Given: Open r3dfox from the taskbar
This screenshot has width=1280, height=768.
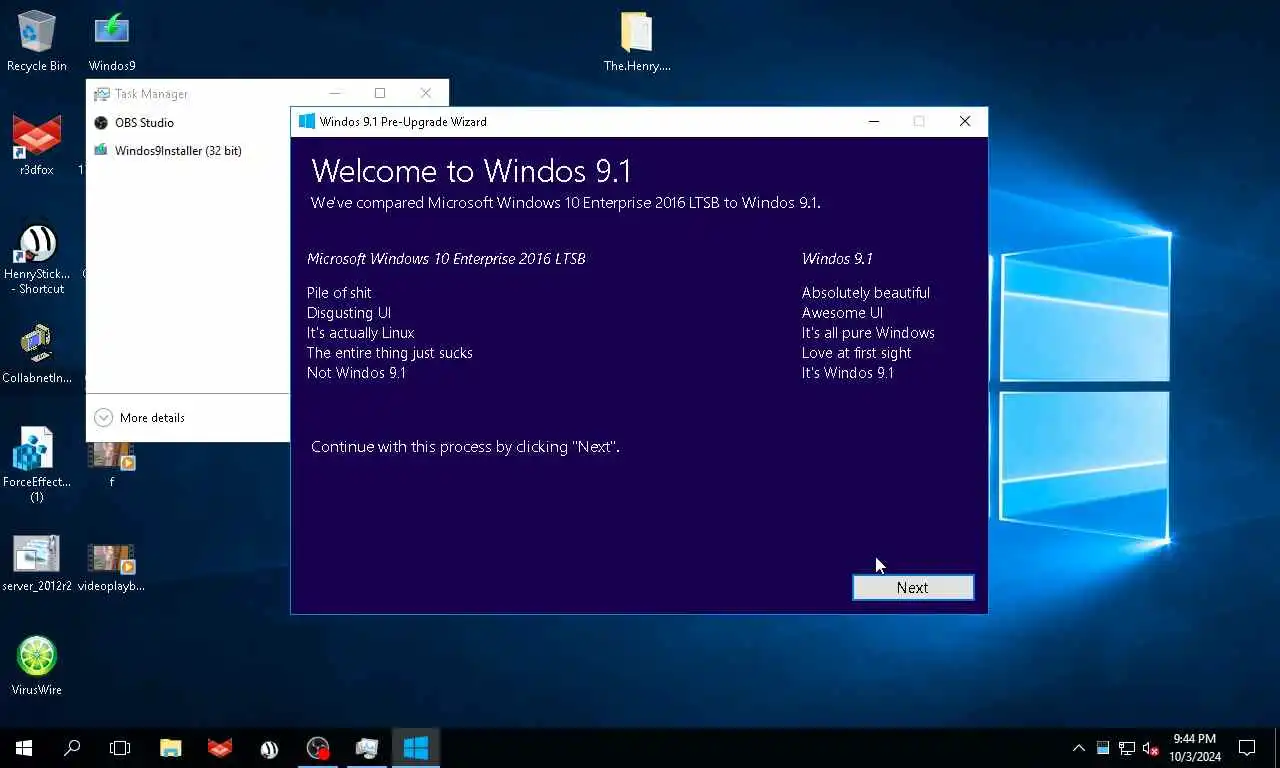Looking at the screenshot, I should pos(220,748).
